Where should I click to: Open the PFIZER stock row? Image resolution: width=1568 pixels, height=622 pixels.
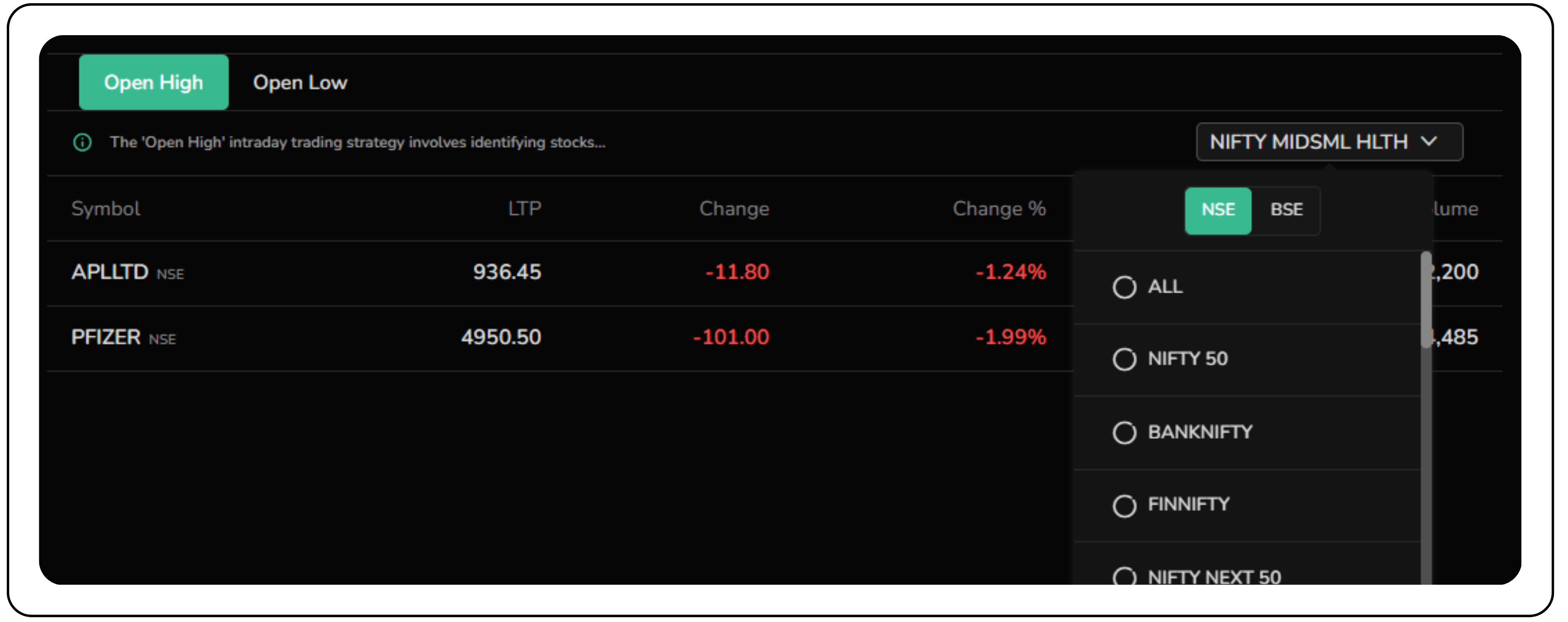(x=106, y=337)
